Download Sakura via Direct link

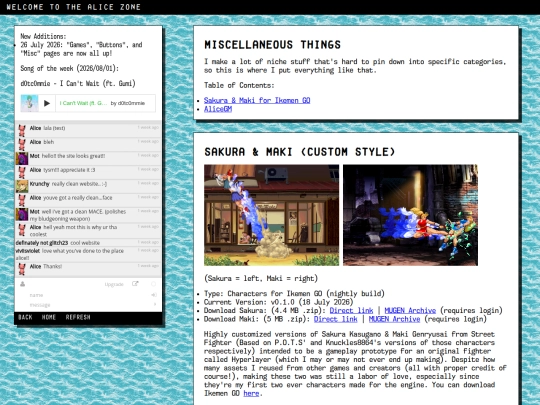pos(351,311)
